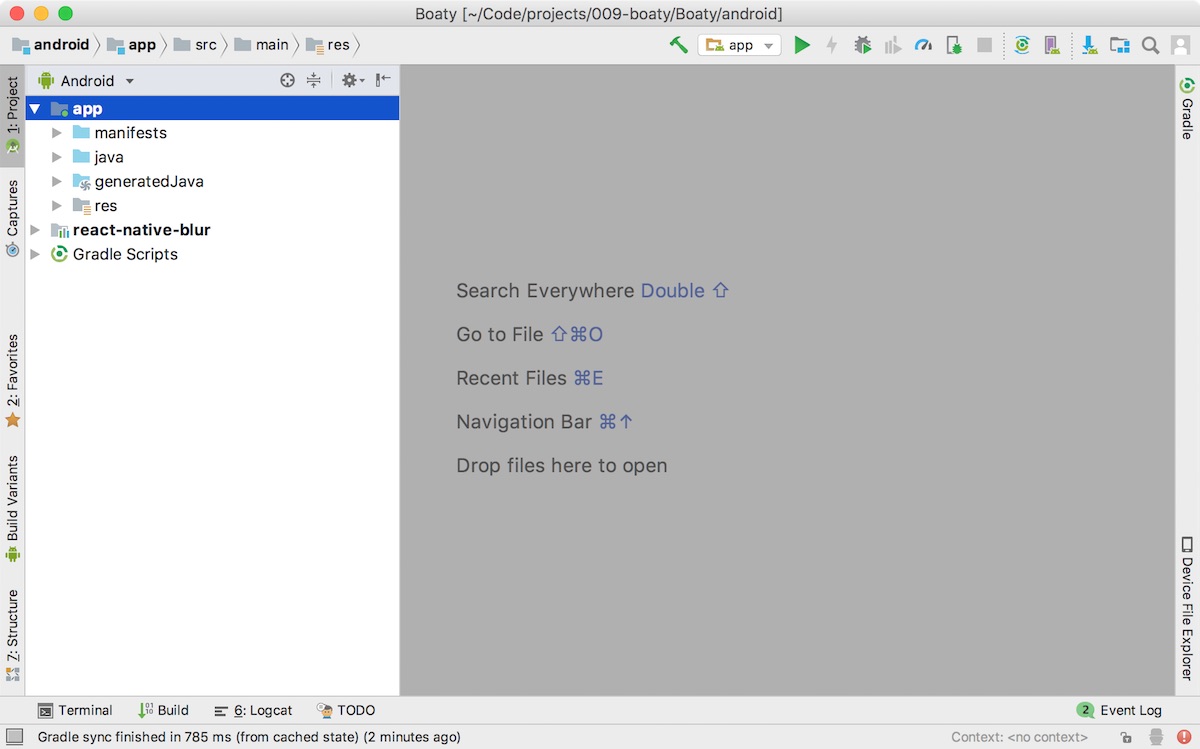
Task: Click Search Everywhere magnifier in toolbar
Action: coord(1151,45)
